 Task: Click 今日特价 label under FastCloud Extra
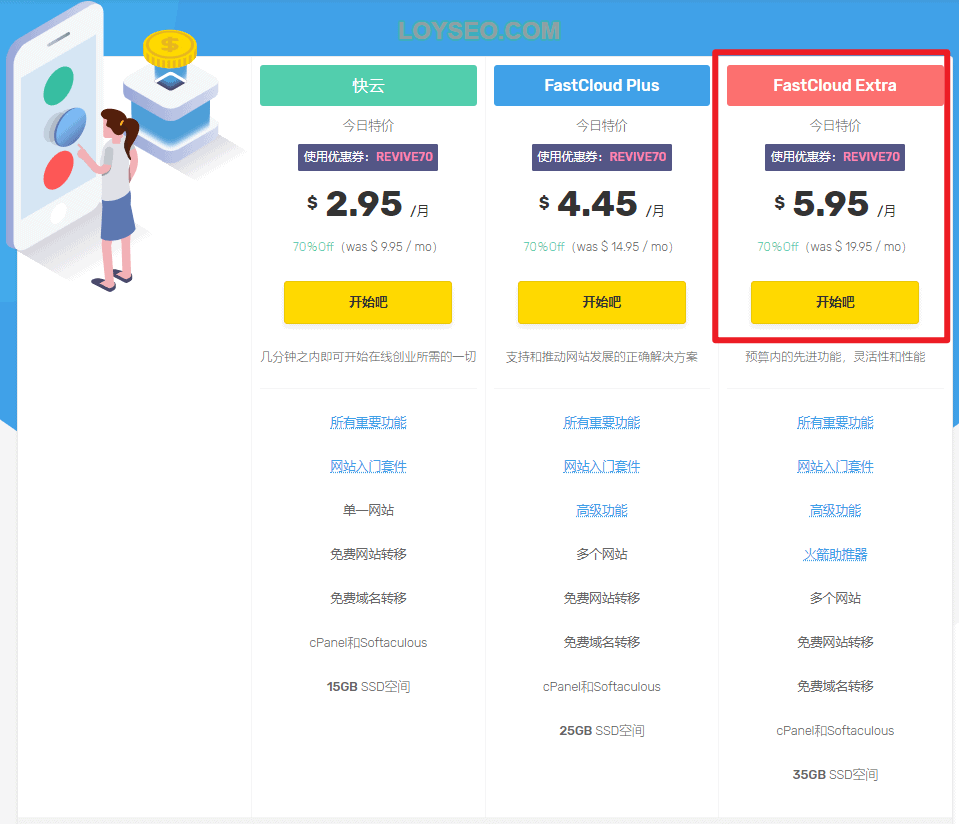point(835,126)
